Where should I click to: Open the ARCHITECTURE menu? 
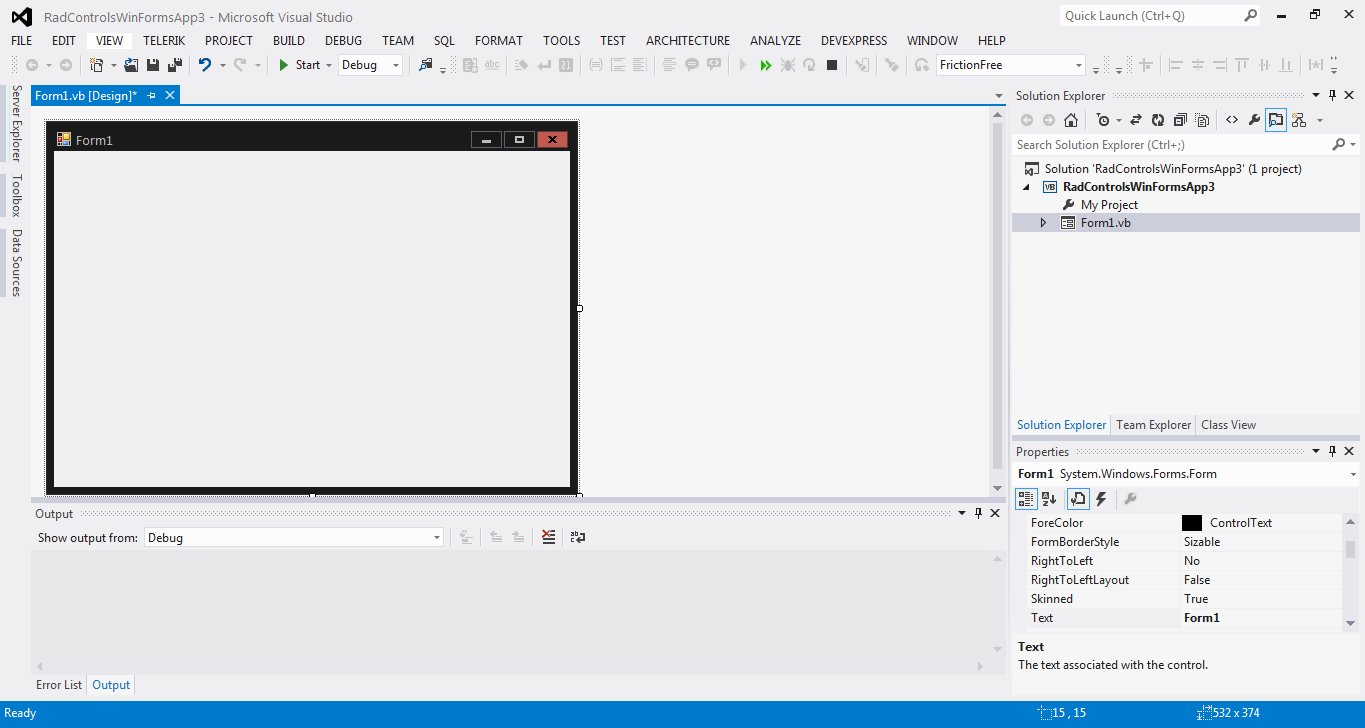pos(688,41)
